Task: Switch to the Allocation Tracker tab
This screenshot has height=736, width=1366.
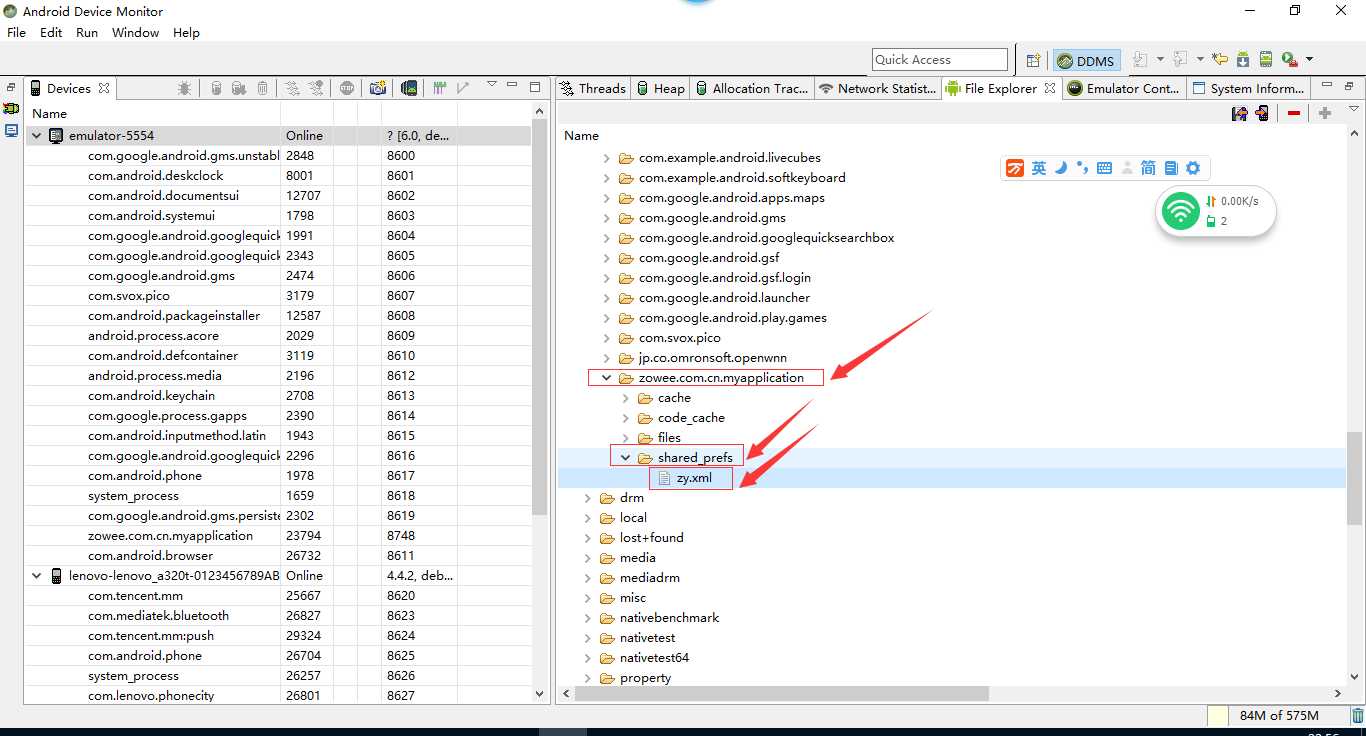Action: [x=752, y=88]
